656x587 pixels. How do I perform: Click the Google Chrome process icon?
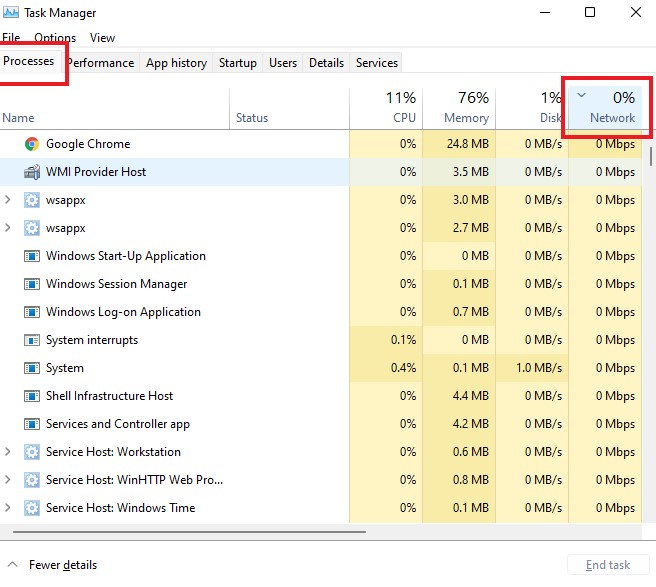[x=32, y=144]
